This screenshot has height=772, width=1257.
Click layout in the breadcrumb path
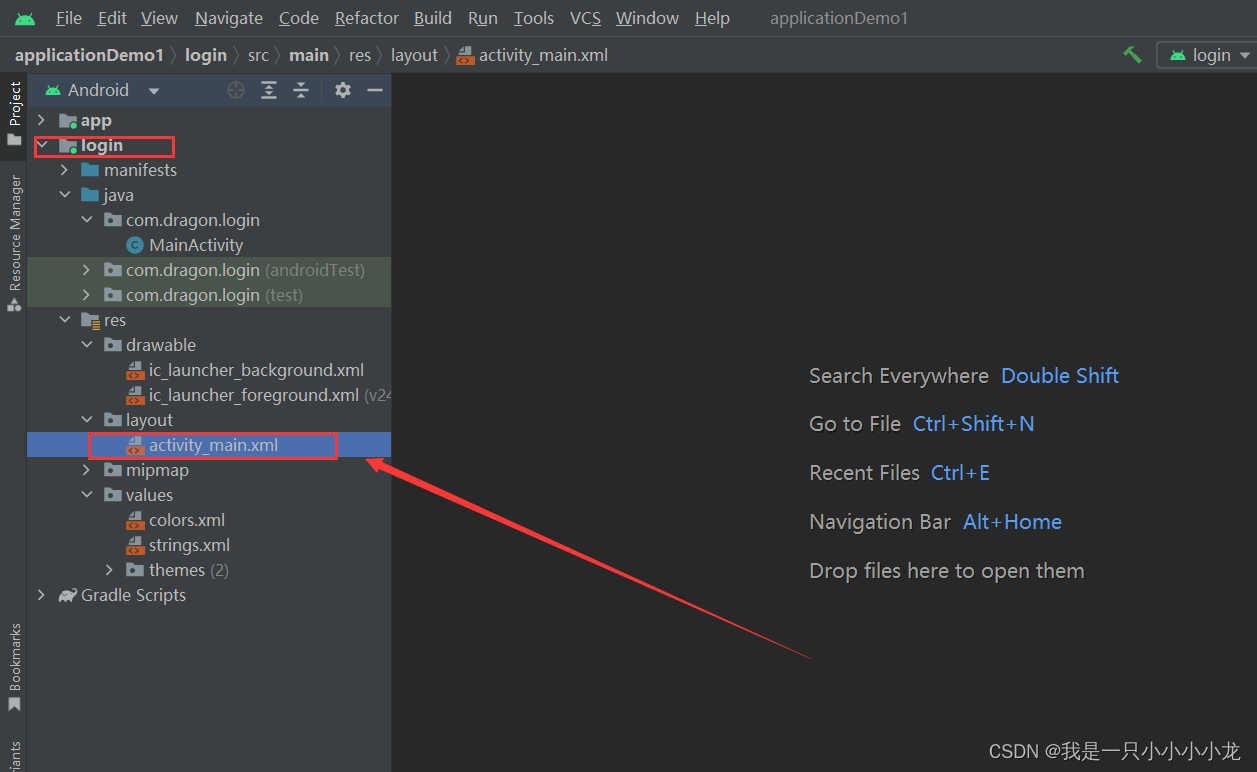[414, 55]
